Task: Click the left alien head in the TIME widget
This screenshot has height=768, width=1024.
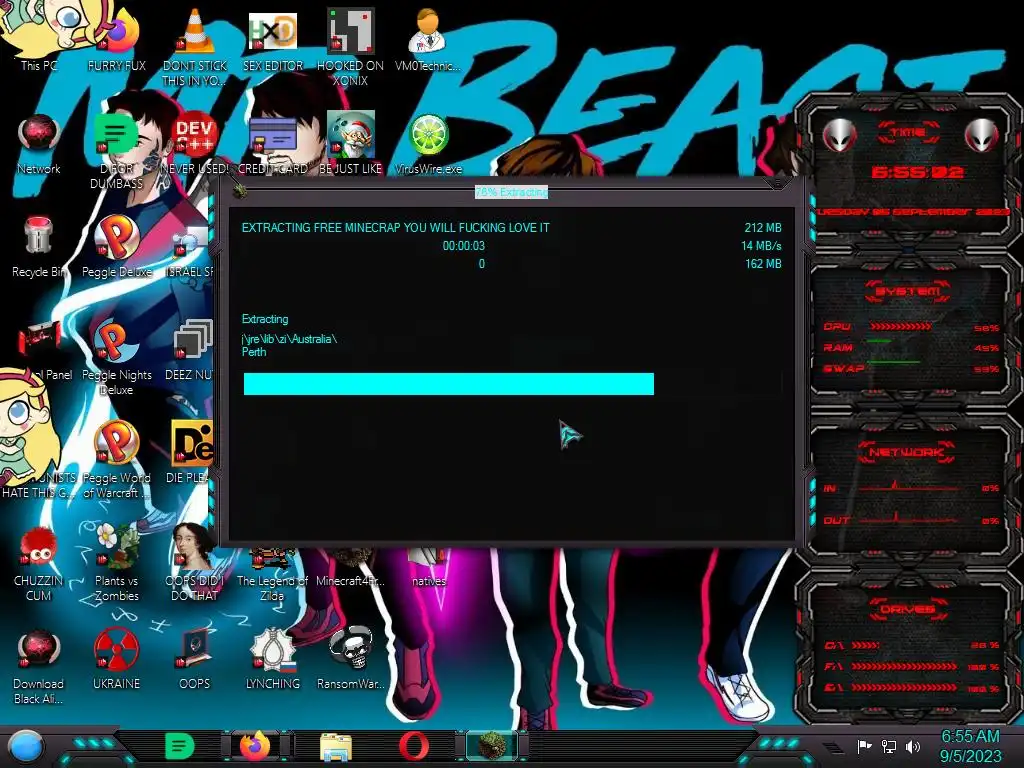Action: point(840,136)
